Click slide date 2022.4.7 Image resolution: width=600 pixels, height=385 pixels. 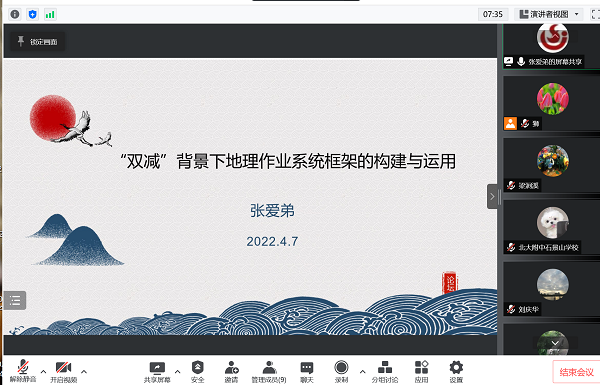272,241
